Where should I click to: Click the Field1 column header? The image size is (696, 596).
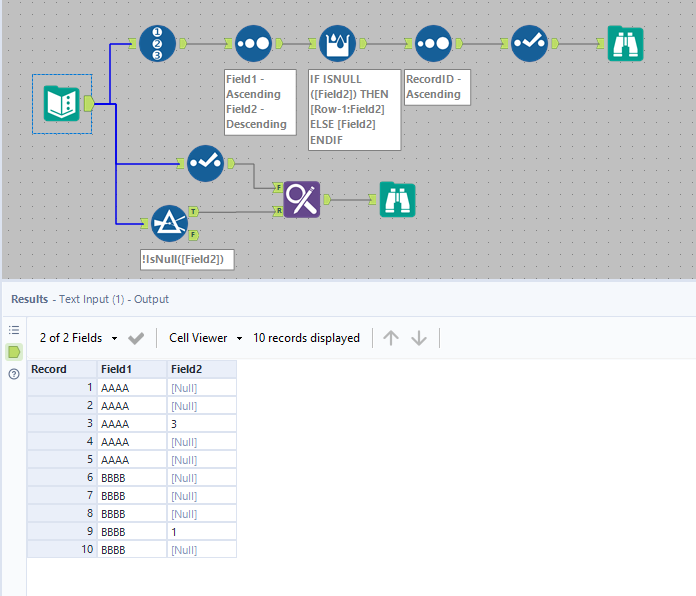(x=132, y=369)
